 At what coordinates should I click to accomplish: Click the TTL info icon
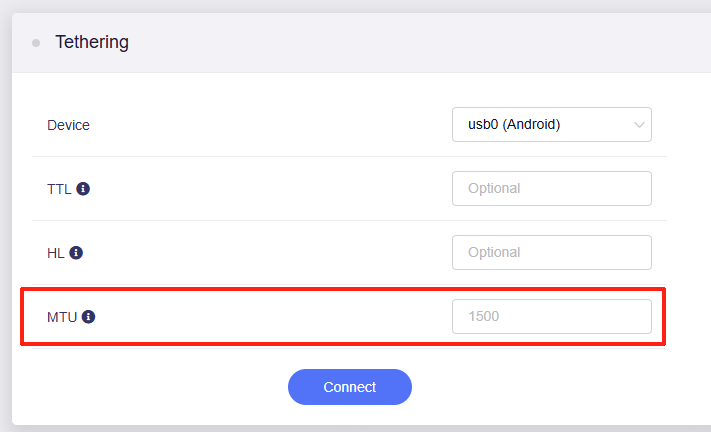click(x=83, y=188)
